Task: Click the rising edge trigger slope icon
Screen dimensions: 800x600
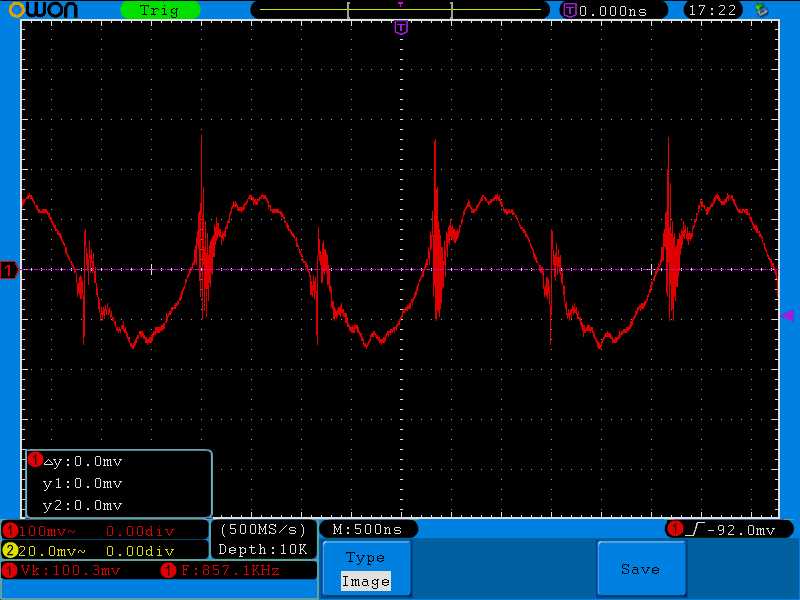Action: pyautogui.click(x=695, y=530)
